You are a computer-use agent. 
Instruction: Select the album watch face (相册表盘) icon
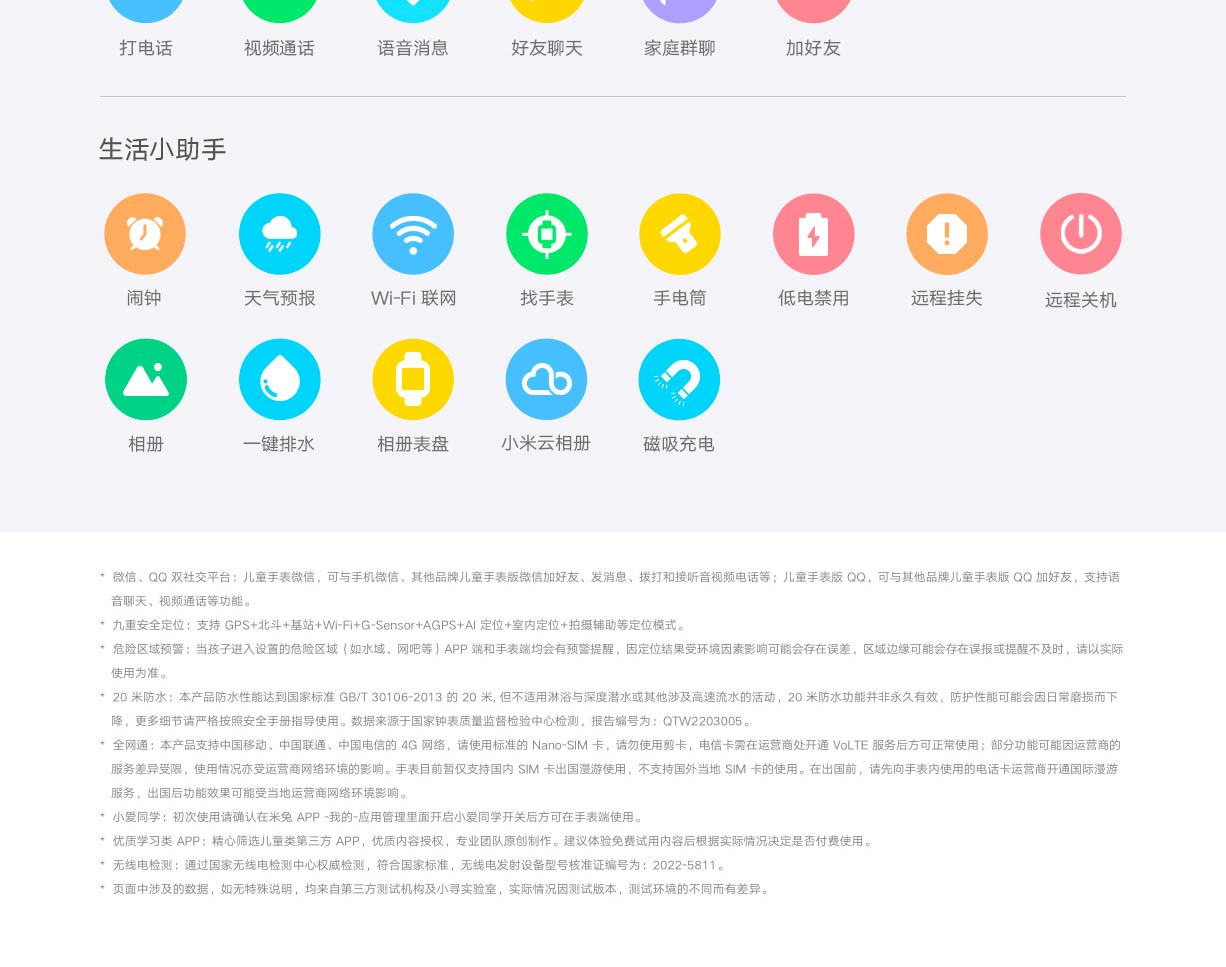tap(413, 380)
